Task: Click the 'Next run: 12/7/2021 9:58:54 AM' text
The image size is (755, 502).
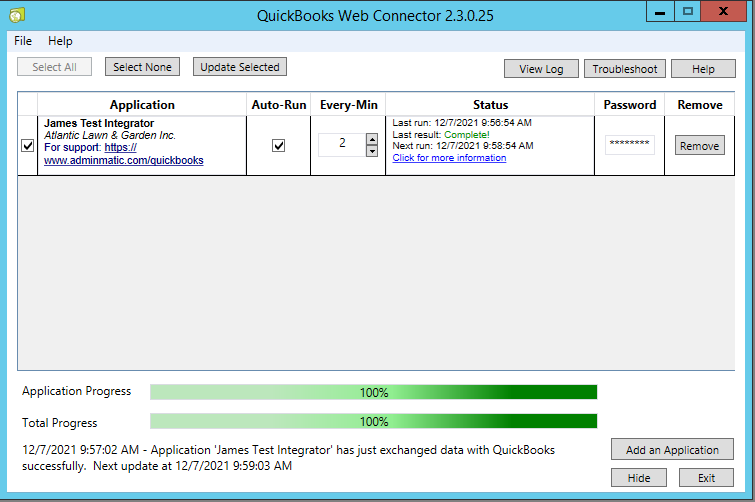Action: click(463, 145)
